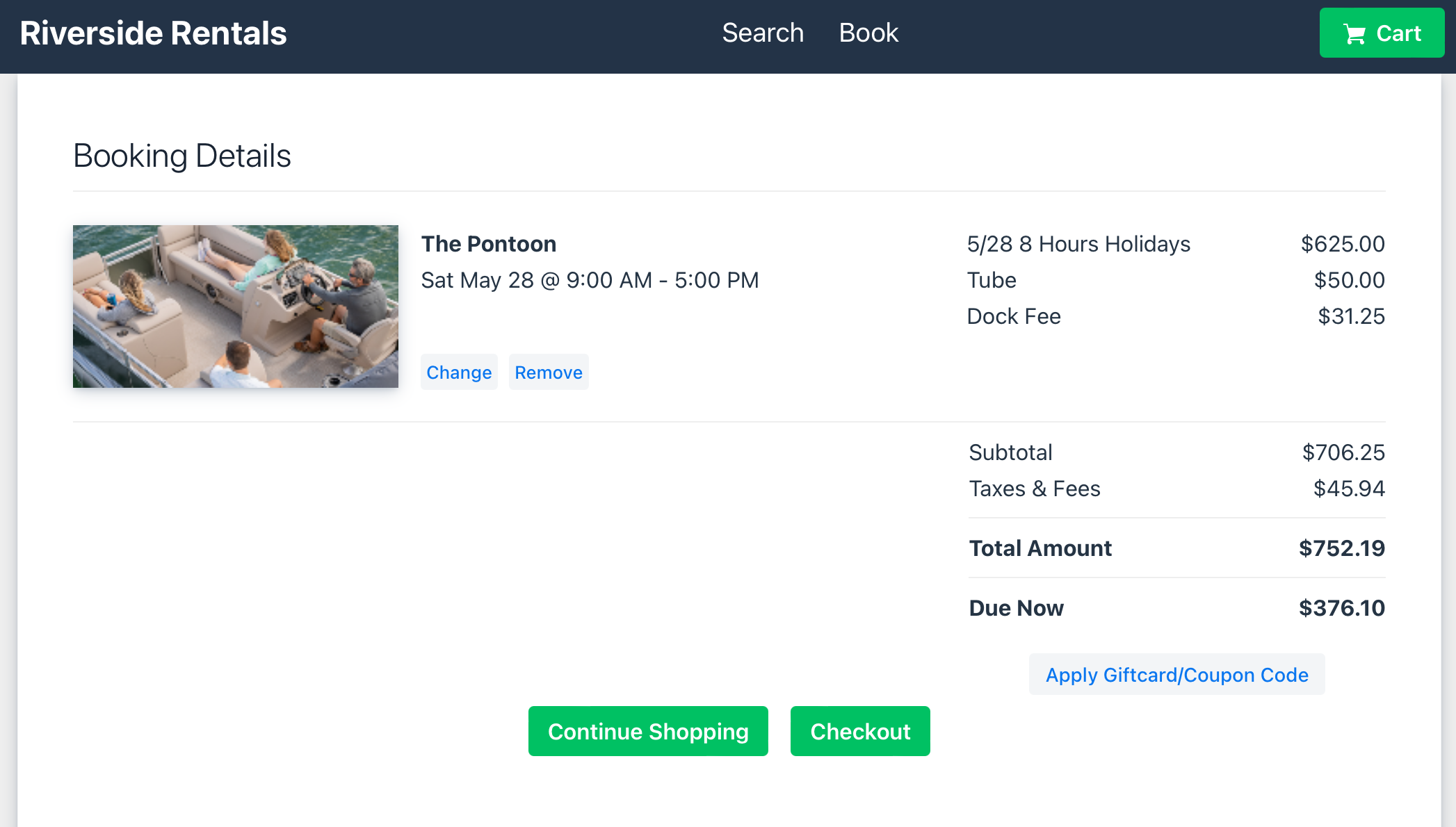Open the Cart button label

coord(1398,33)
